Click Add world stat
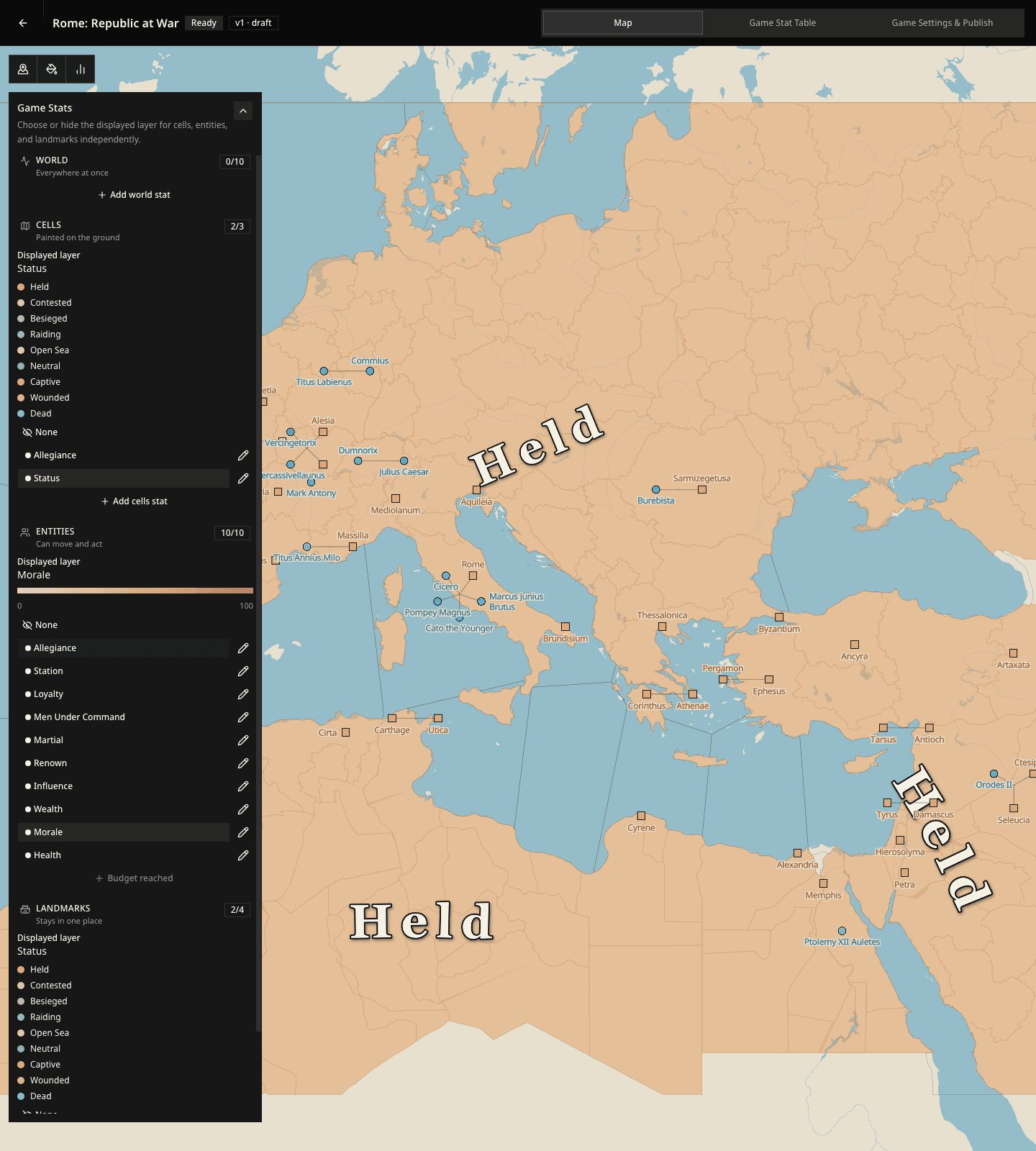This screenshot has width=1036, height=1151. (135, 195)
